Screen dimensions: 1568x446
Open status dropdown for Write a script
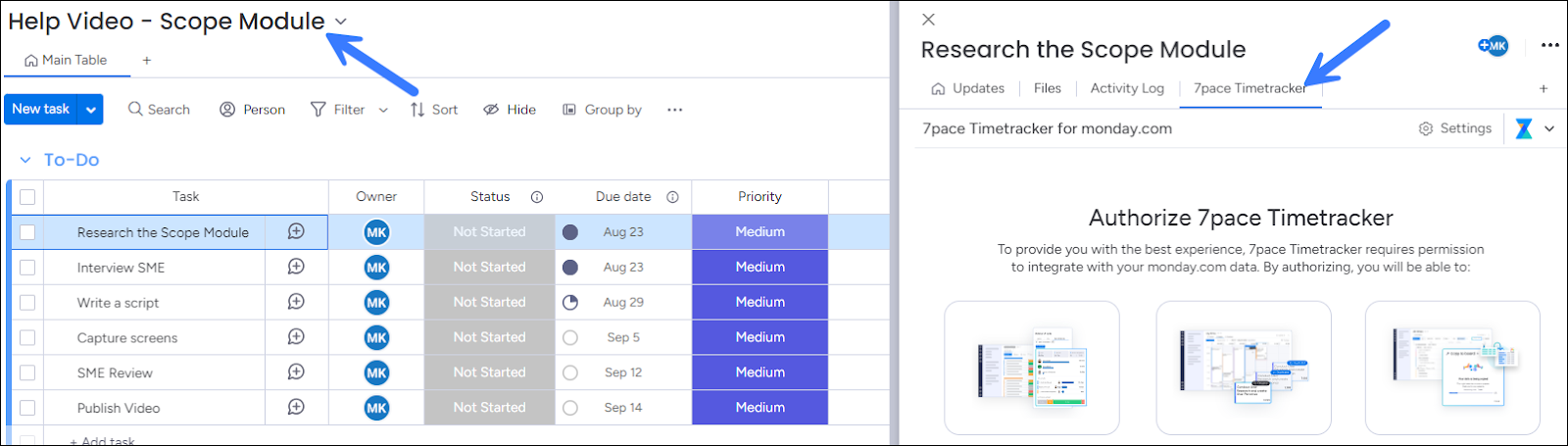(490, 303)
